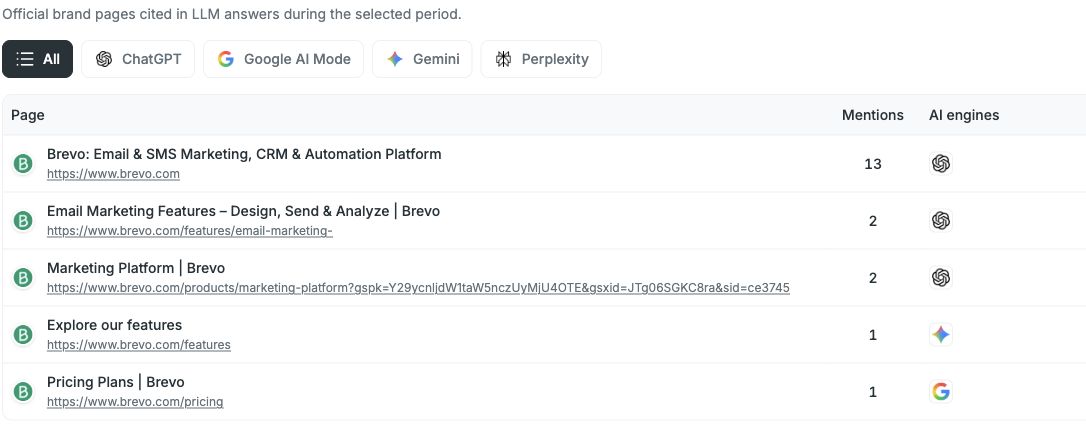Click the Gemini sparkle logo in filter tab
This screenshot has width=1086, height=424.
click(x=395, y=59)
